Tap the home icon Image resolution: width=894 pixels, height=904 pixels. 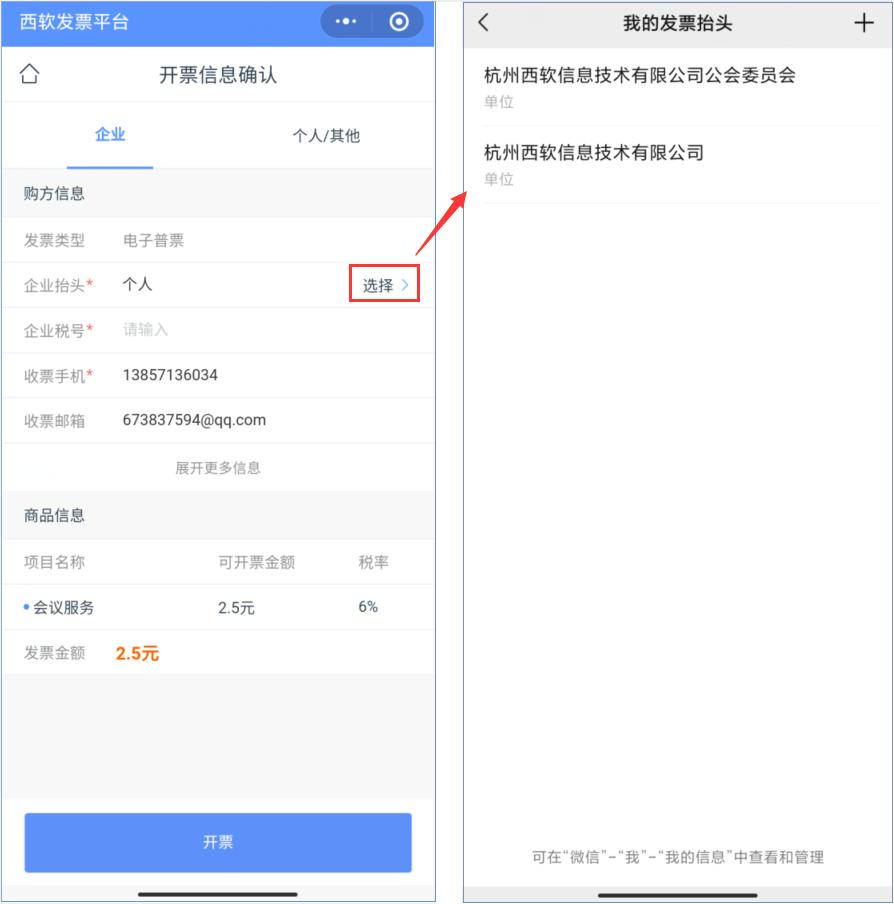click(29, 74)
